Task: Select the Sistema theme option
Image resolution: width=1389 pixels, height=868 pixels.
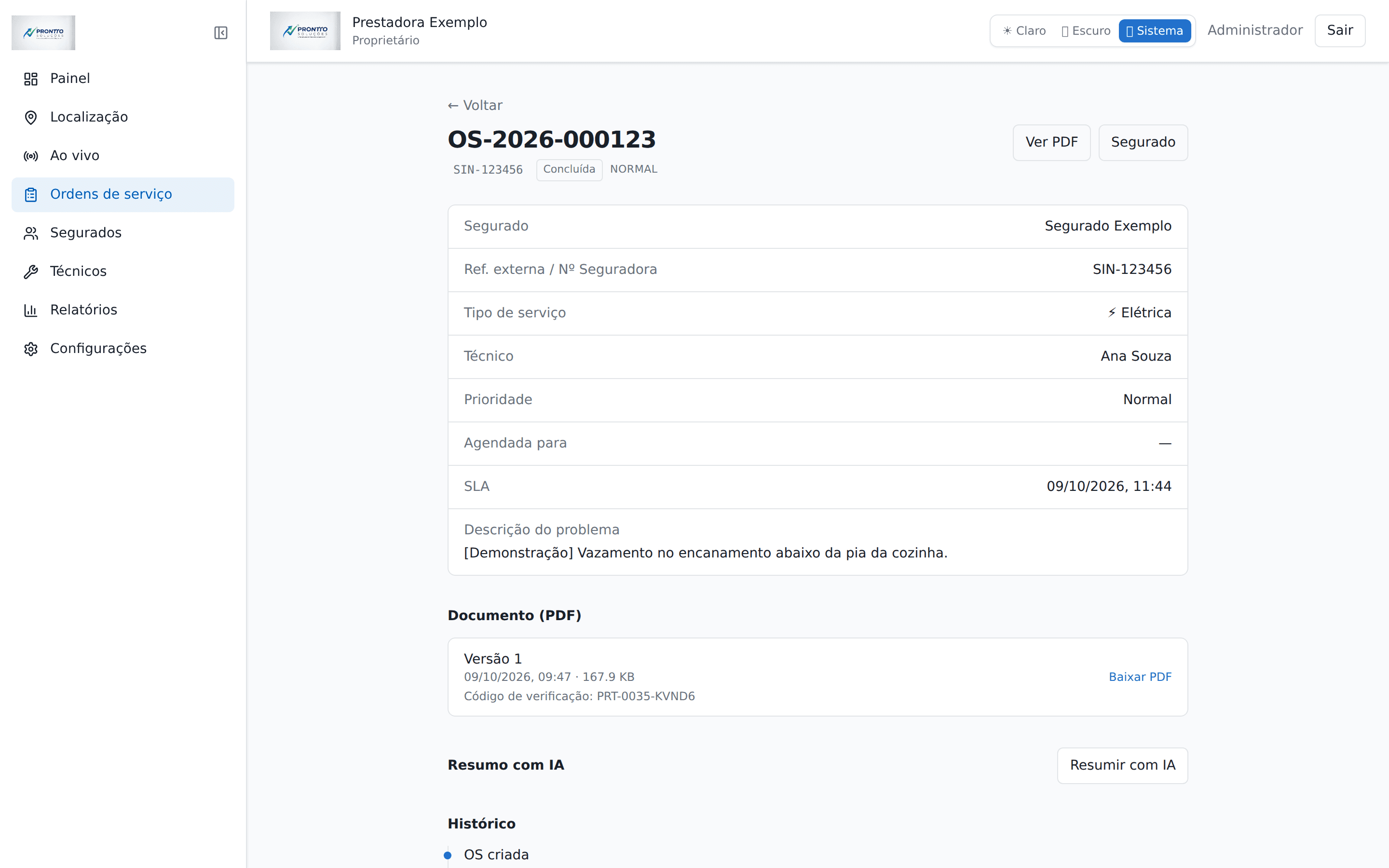Action: pyautogui.click(x=1154, y=31)
